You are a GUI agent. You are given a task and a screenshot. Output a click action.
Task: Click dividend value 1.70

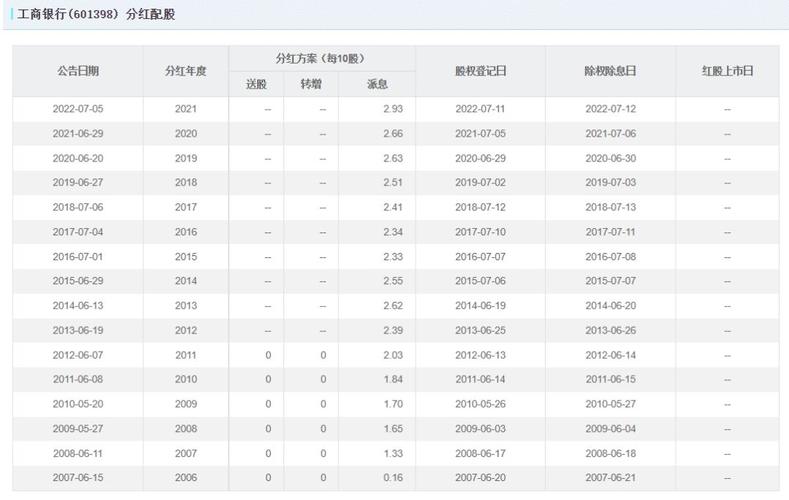tap(393, 404)
